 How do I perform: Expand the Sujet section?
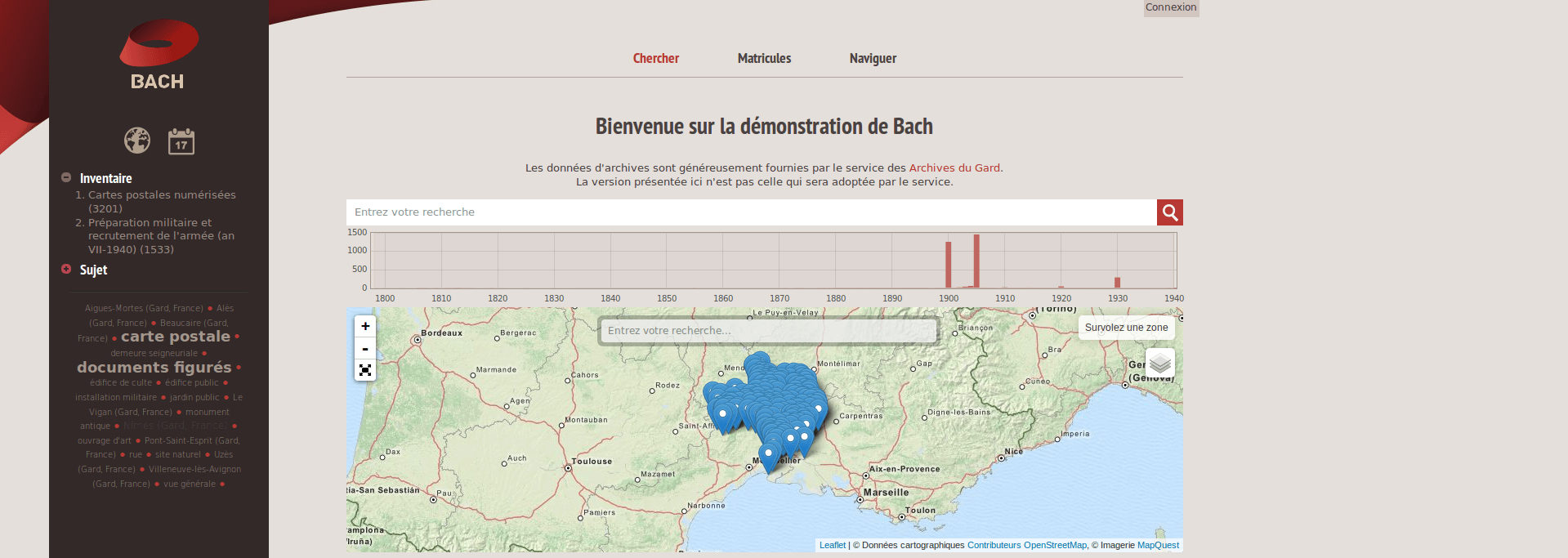click(66, 269)
